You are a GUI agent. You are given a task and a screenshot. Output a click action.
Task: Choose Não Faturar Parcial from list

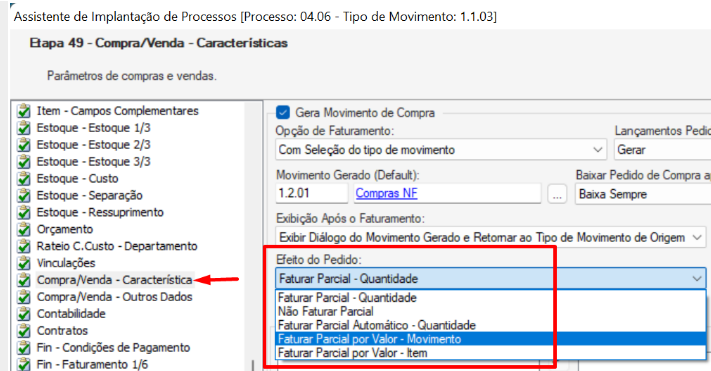[326, 312]
